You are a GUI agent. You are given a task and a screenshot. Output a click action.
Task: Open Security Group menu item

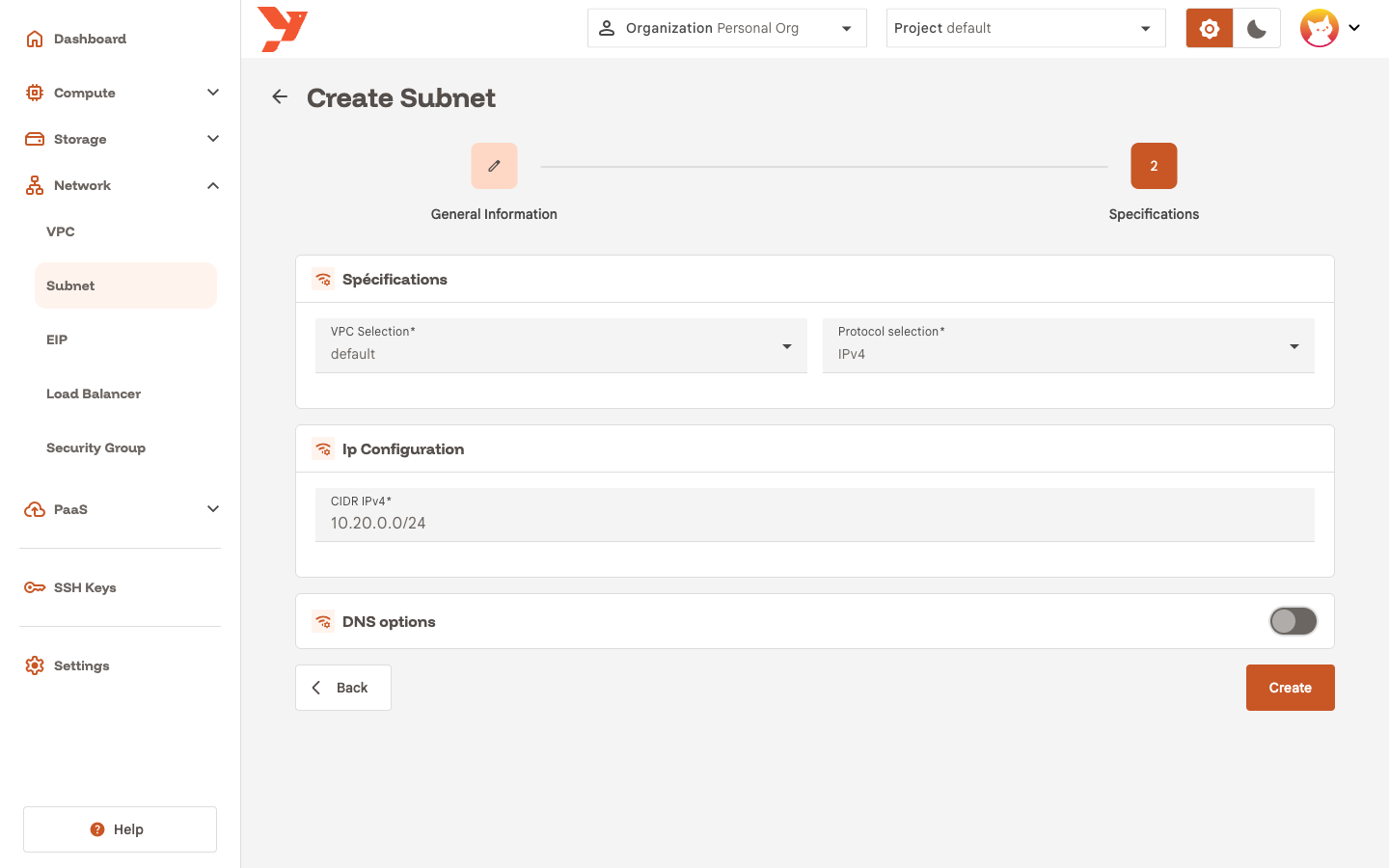[x=125, y=448]
